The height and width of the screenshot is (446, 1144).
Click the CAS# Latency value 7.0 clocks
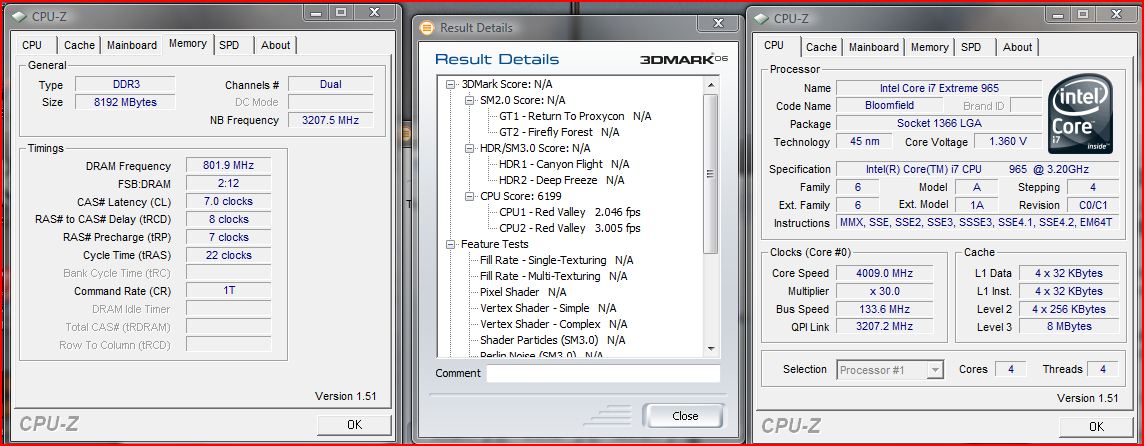pyautogui.click(x=228, y=201)
